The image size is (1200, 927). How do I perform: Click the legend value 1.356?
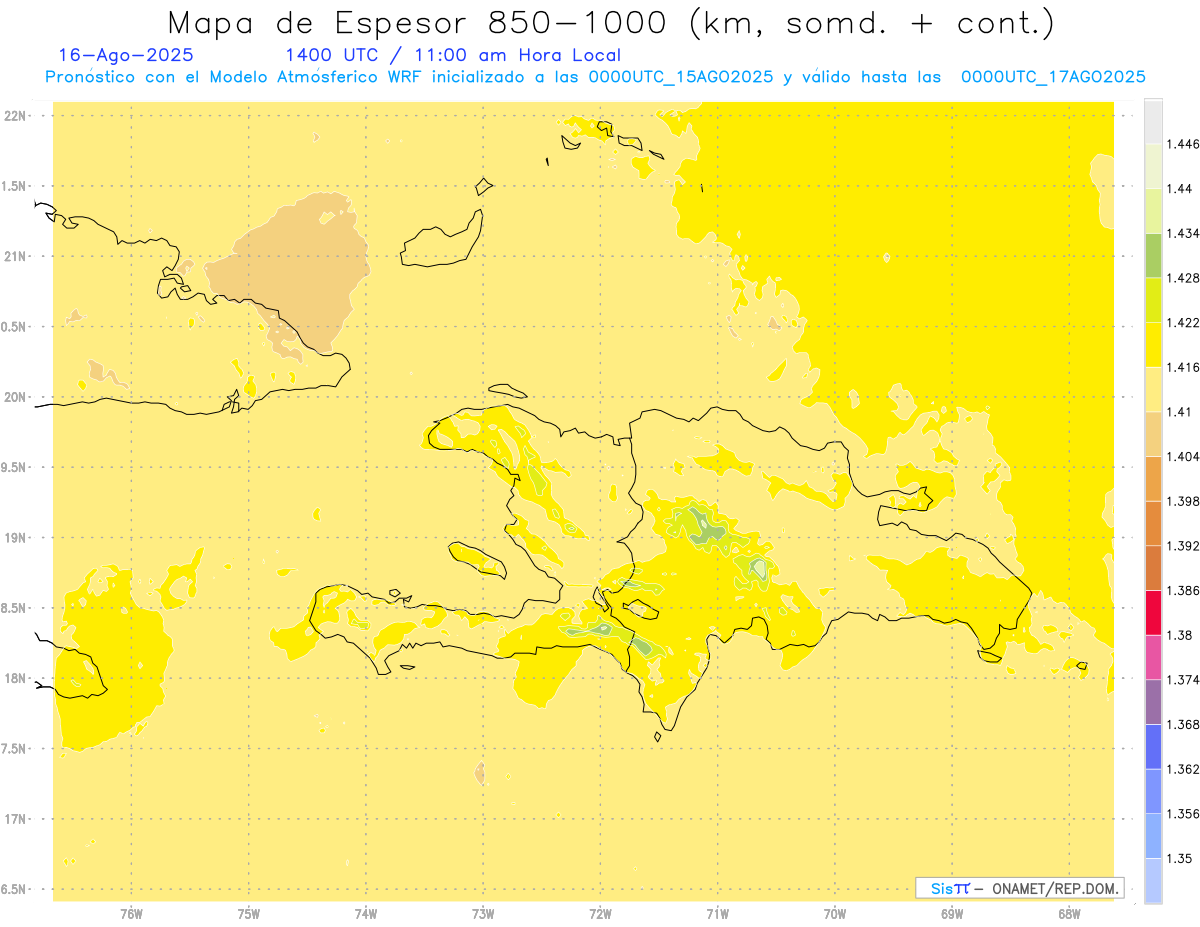coord(1183,814)
